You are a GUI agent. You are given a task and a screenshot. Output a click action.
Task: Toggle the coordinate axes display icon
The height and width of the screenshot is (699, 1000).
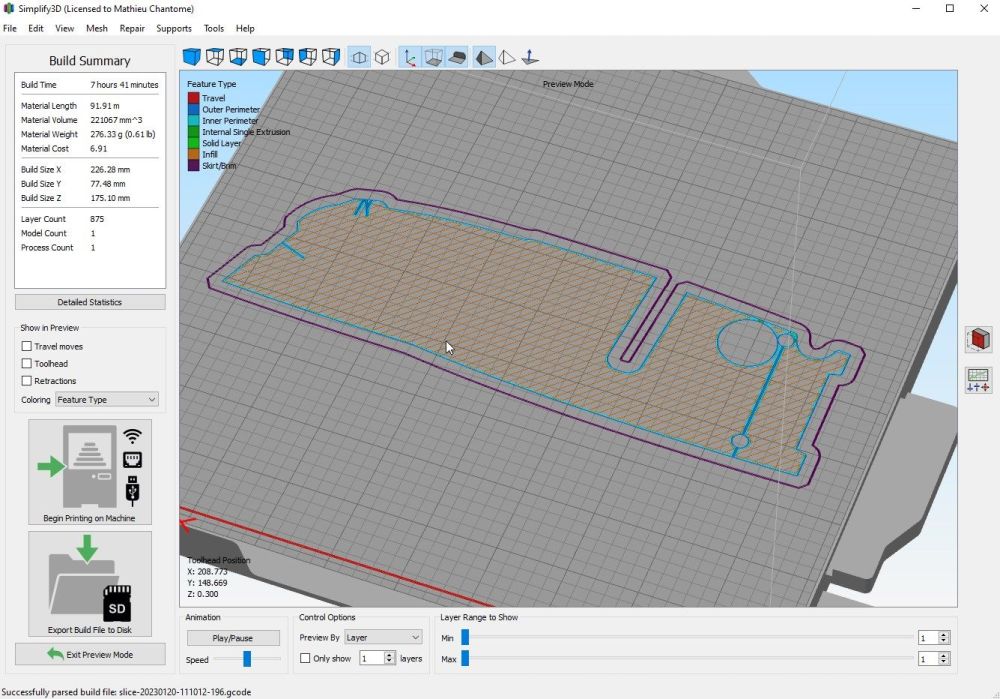point(410,57)
